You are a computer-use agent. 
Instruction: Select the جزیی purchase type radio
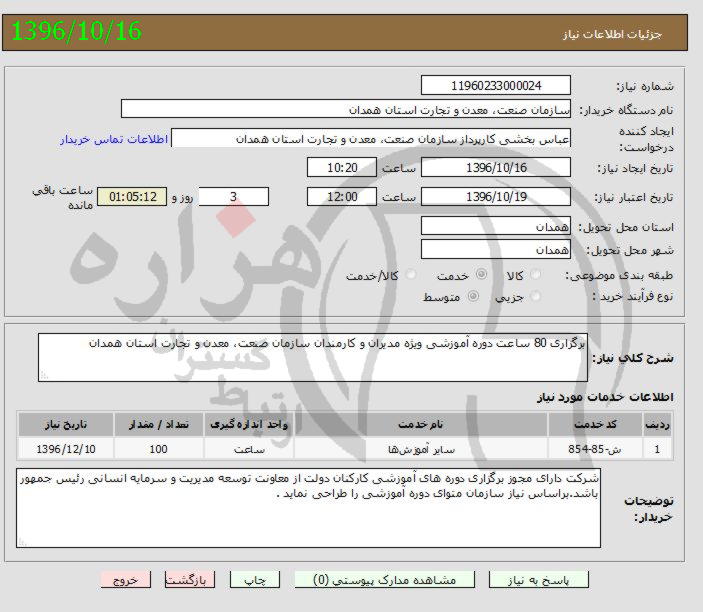(535, 296)
